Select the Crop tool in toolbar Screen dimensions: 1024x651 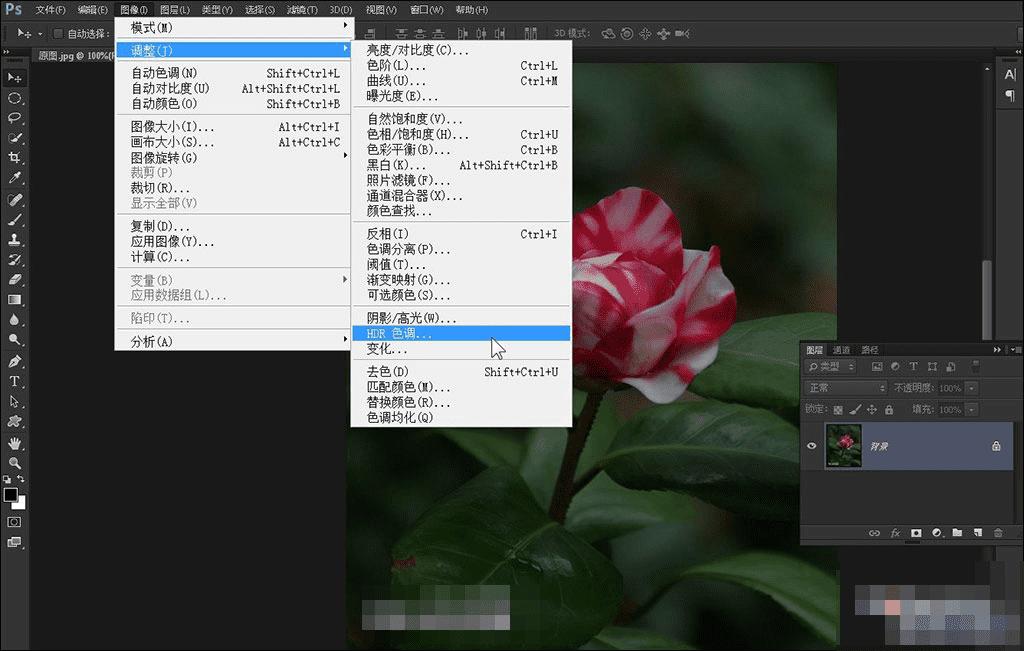(x=15, y=158)
